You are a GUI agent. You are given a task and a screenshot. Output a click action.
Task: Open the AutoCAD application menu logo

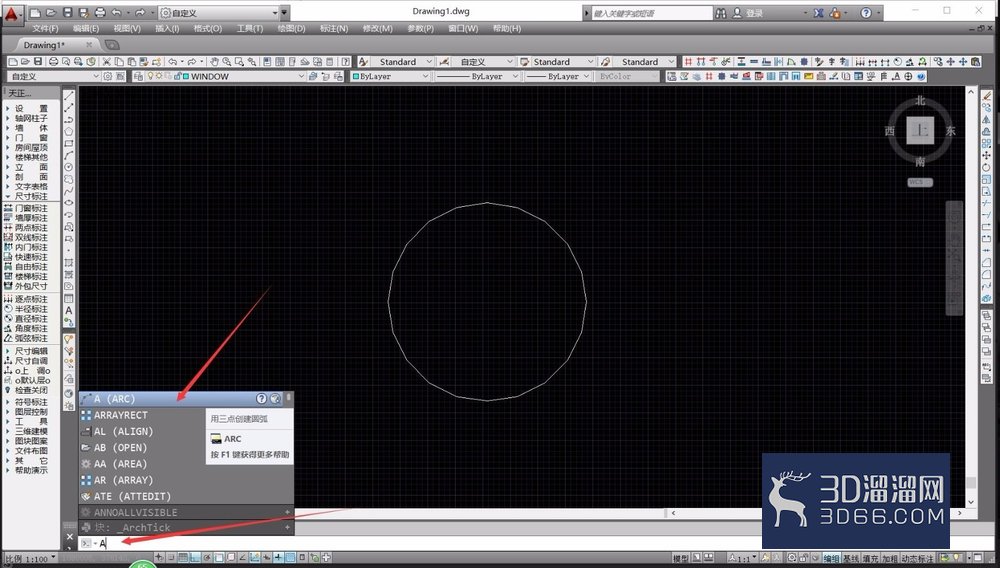(x=12, y=13)
